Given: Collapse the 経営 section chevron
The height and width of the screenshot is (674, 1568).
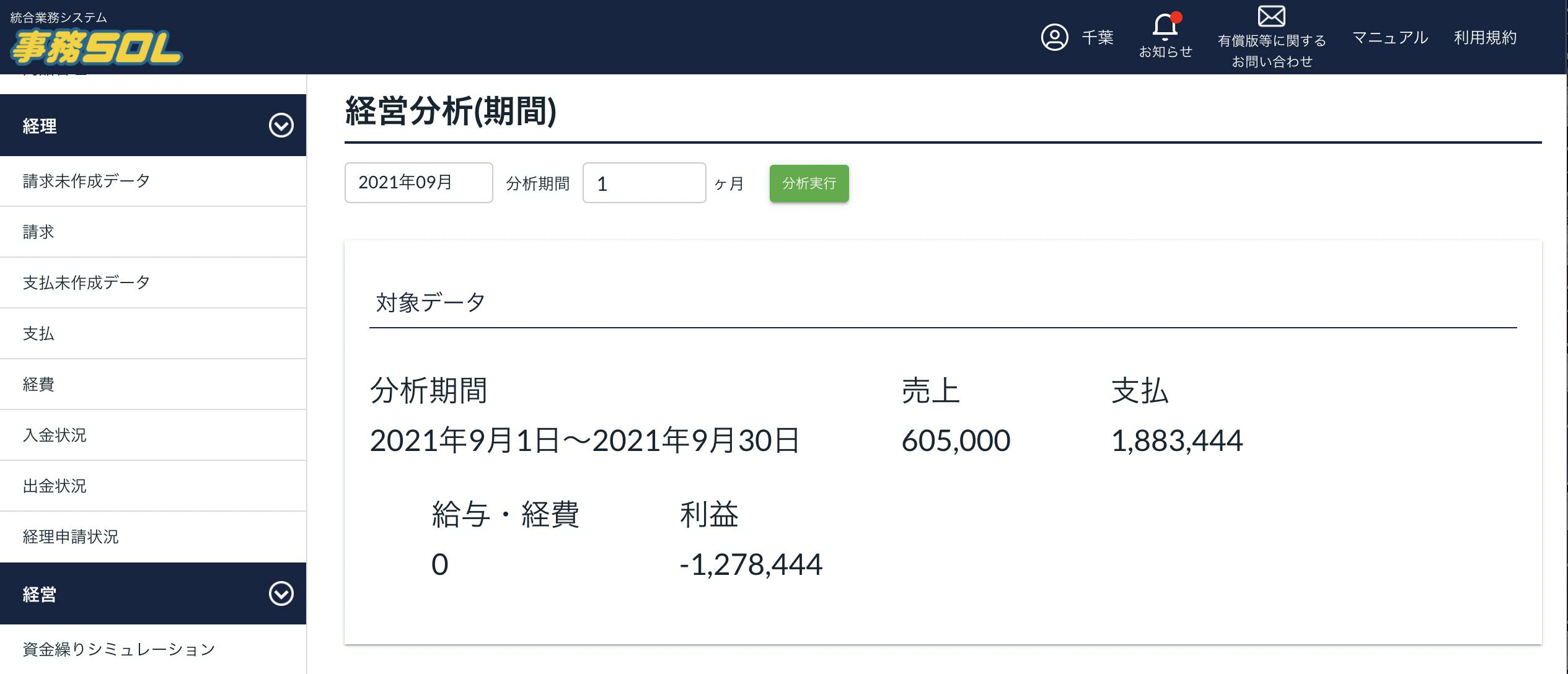Looking at the screenshot, I should click(x=281, y=593).
